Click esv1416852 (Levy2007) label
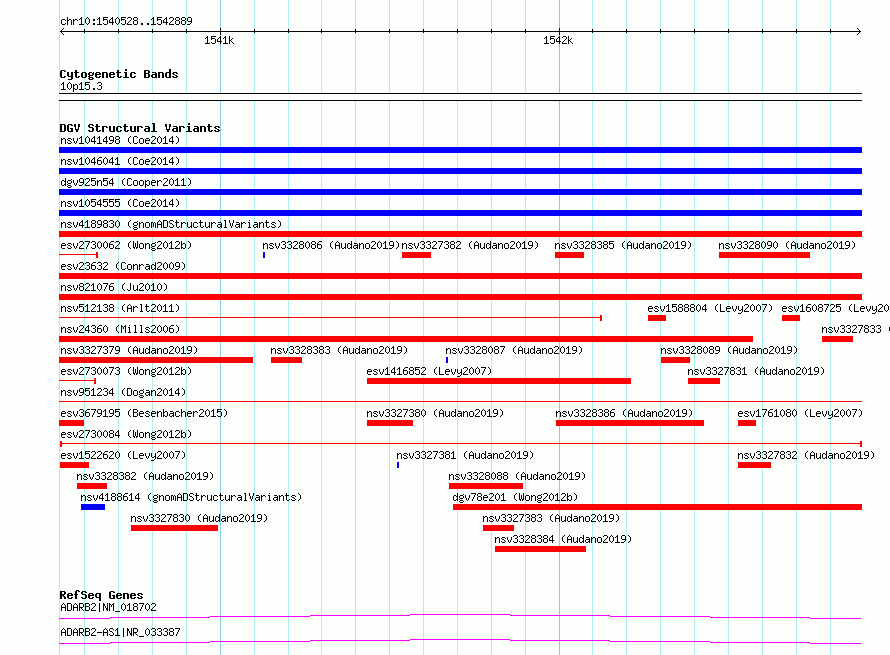 click(x=429, y=371)
